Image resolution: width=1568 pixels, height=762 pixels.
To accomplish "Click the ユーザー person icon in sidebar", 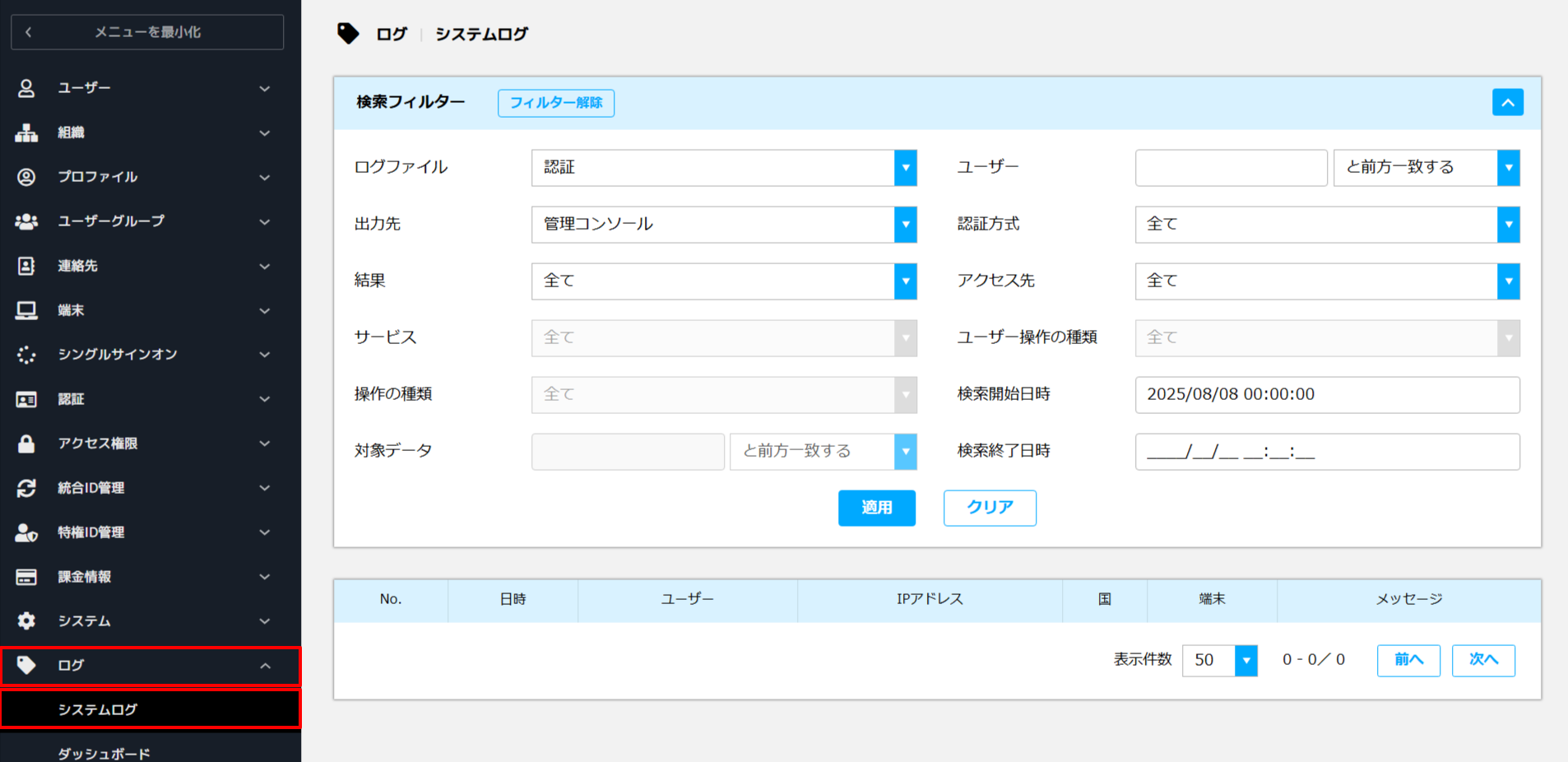I will 26,88.
